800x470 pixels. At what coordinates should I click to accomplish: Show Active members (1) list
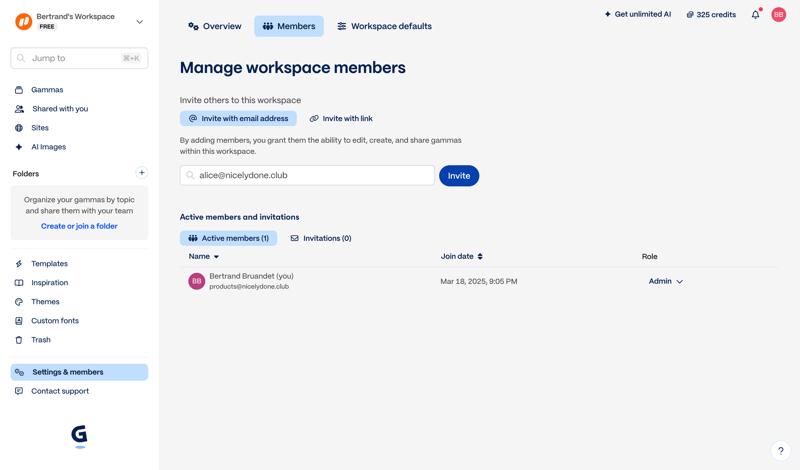click(229, 238)
